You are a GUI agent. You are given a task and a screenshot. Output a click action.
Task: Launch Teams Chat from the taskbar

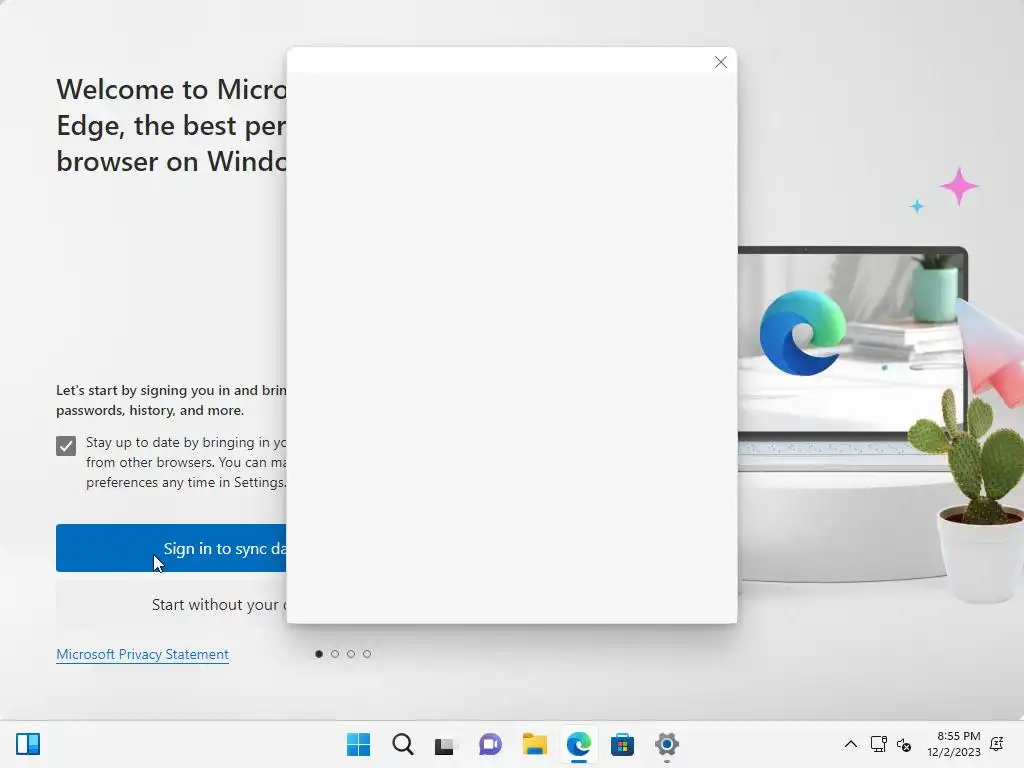click(x=490, y=744)
